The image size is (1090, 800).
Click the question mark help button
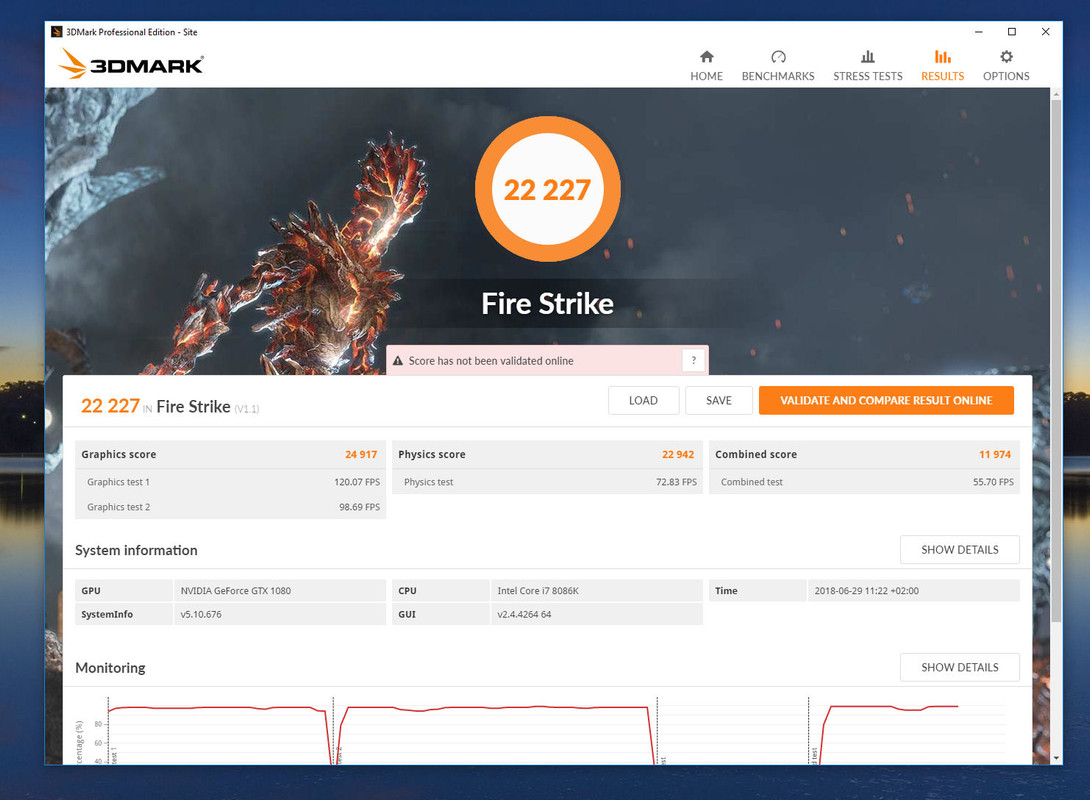tap(693, 360)
